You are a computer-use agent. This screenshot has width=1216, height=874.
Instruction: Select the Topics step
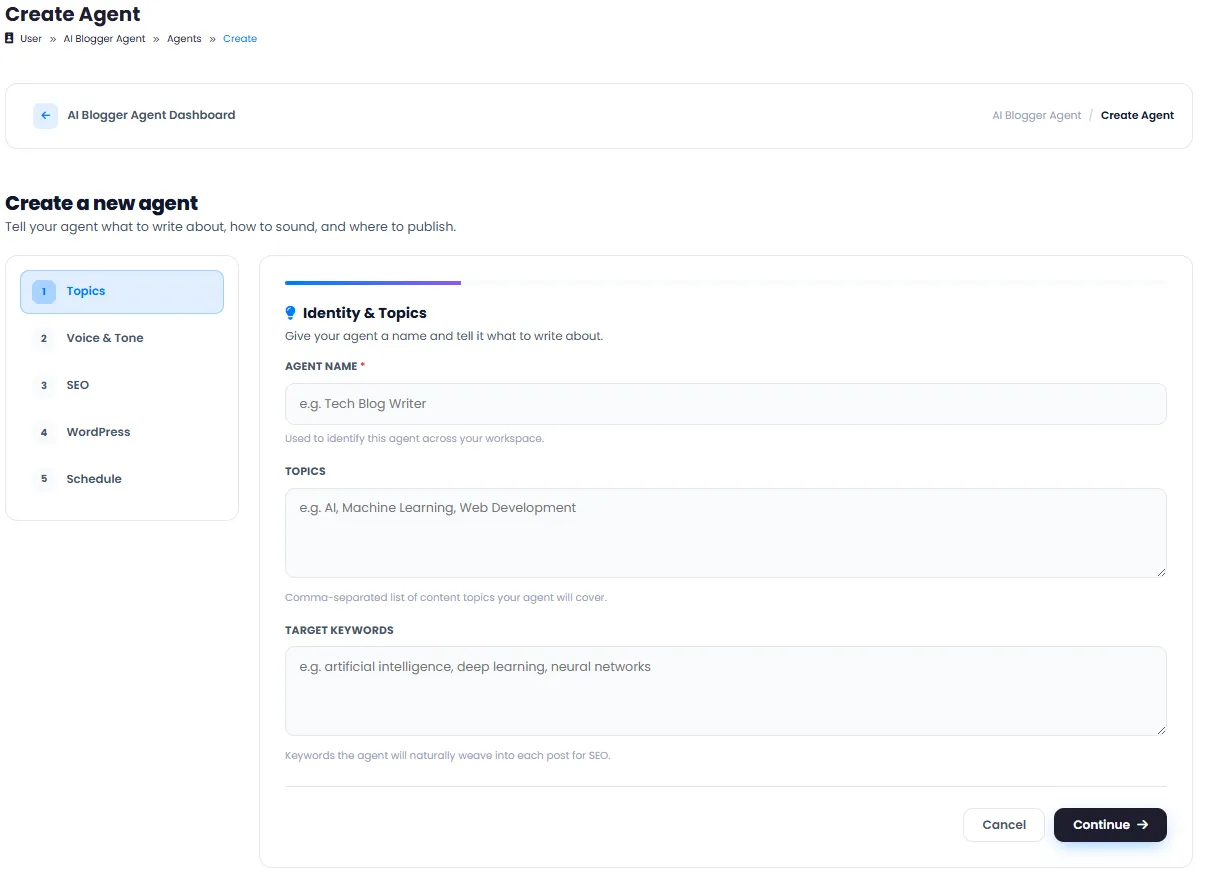122,292
